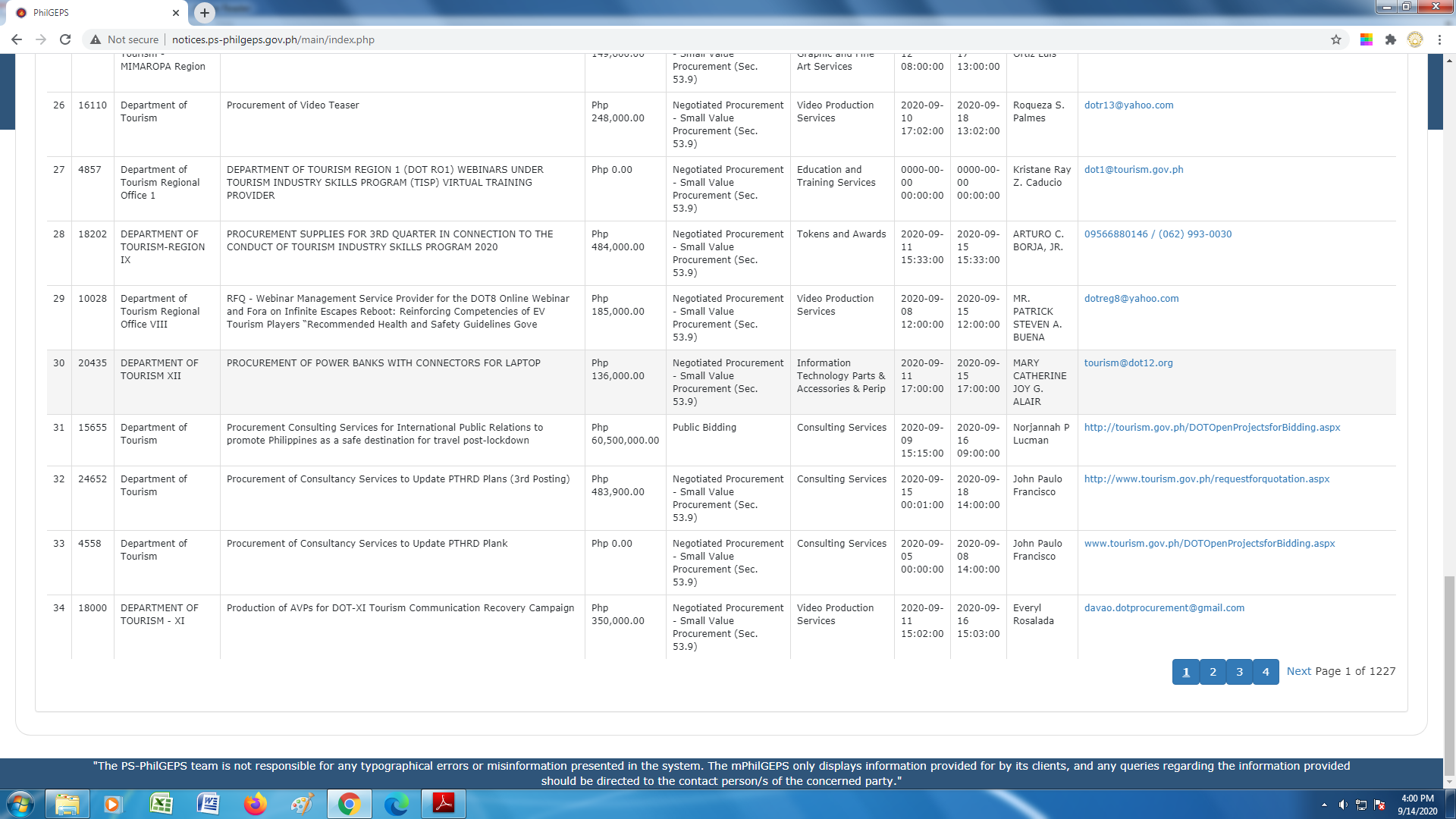Click the scrollbar down arrow
Screen dimensions: 1456x819
pos(1449,782)
